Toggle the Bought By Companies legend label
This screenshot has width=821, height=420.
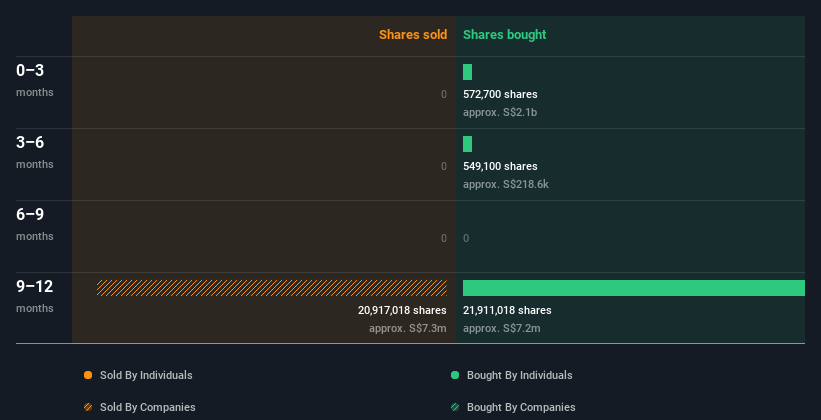click(x=521, y=407)
